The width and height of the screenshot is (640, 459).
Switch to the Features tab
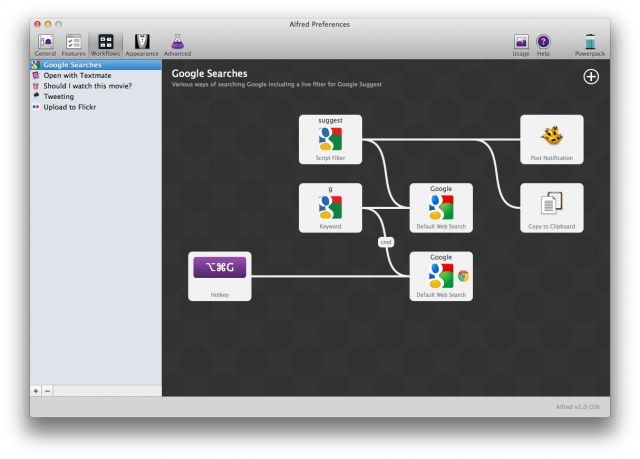pyautogui.click(x=73, y=43)
